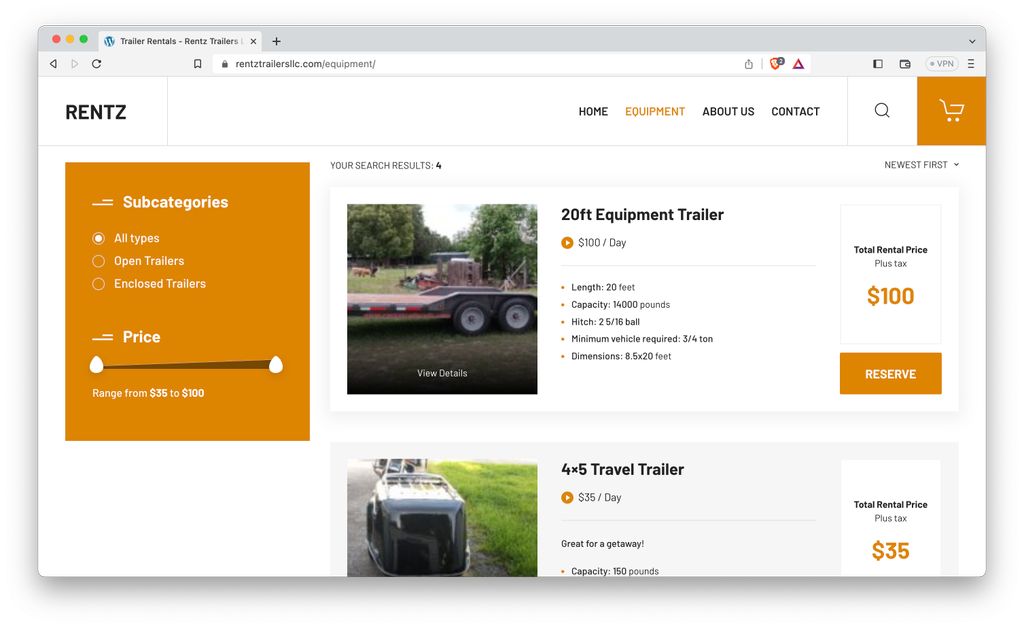This screenshot has height=627, width=1024.
Task: Click the play icon beside $35 / Day
Action: [567, 498]
